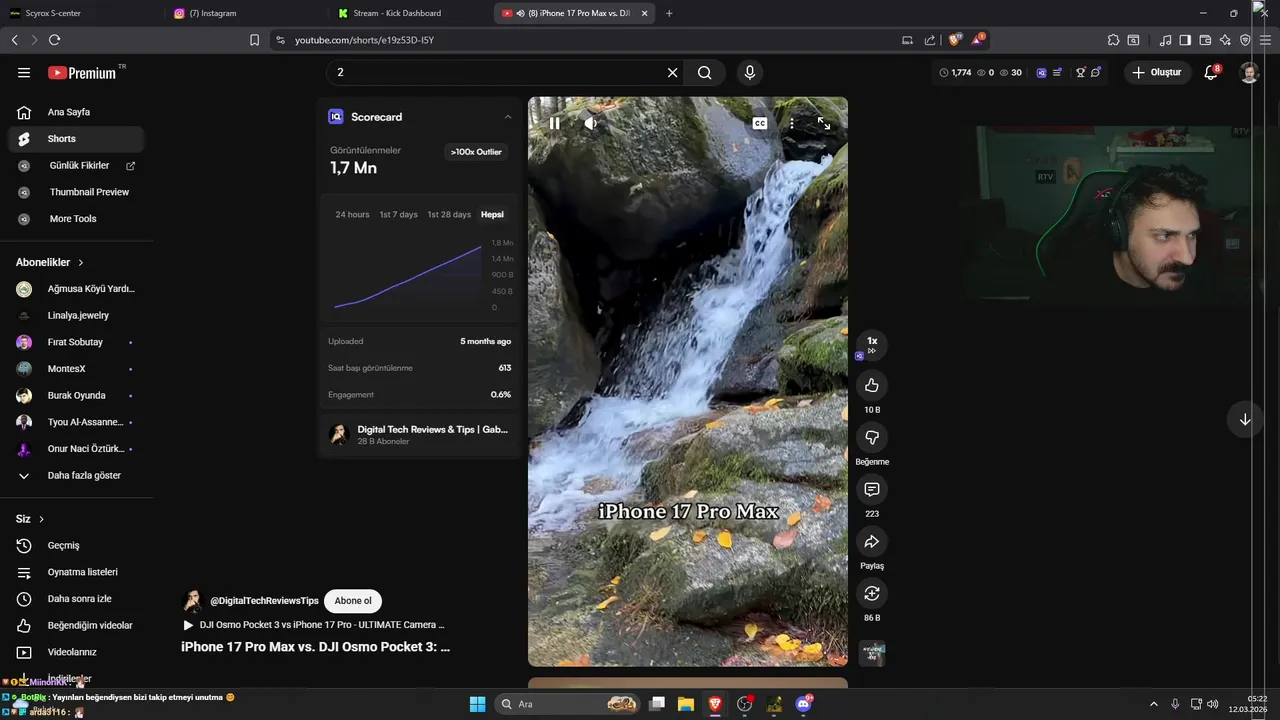Dislike the Short with thumbs down

pos(872,438)
